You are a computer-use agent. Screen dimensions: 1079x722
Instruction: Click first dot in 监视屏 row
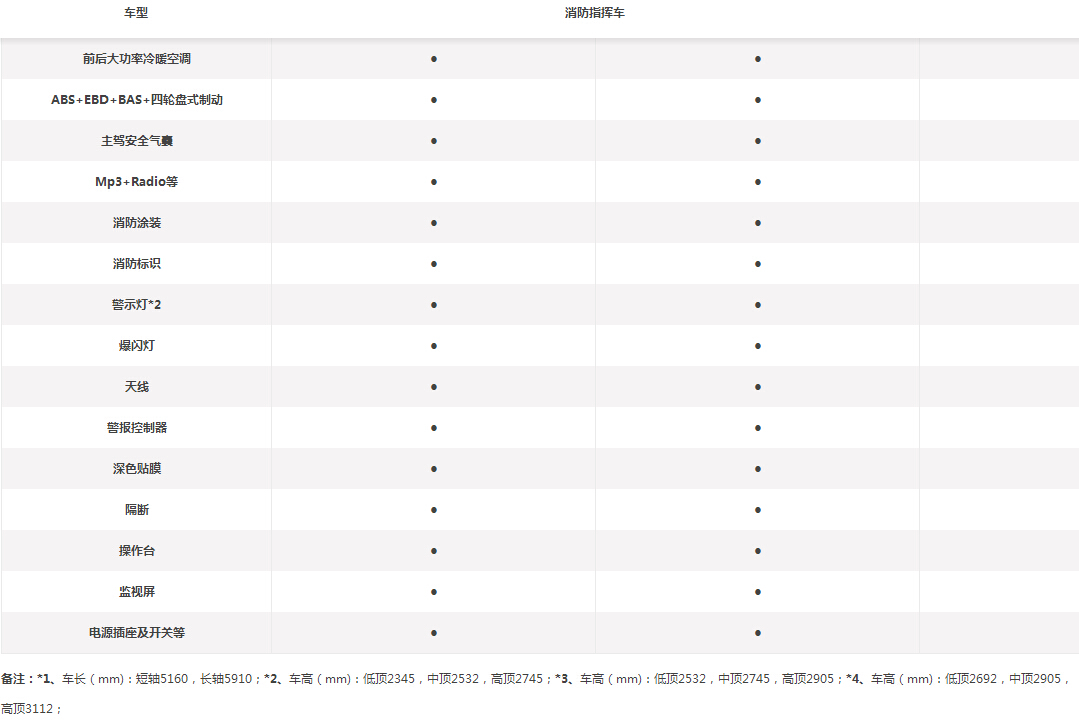[x=434, y=592]
